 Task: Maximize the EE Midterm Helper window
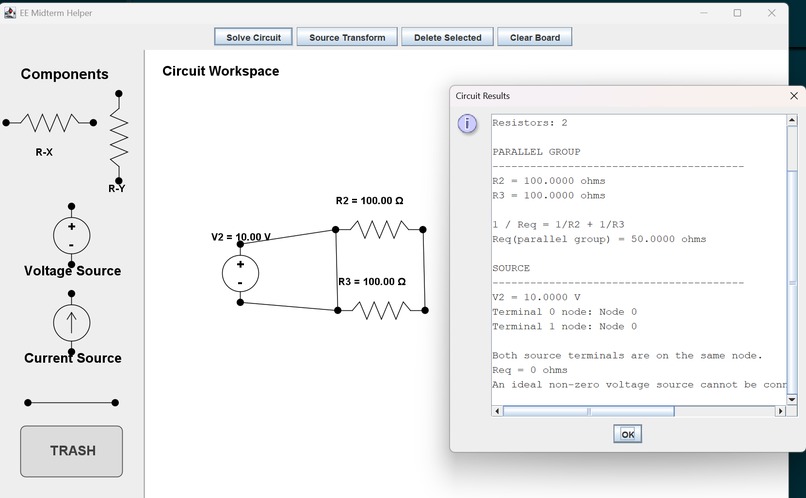pyautogui.click(x=737, y=13)
